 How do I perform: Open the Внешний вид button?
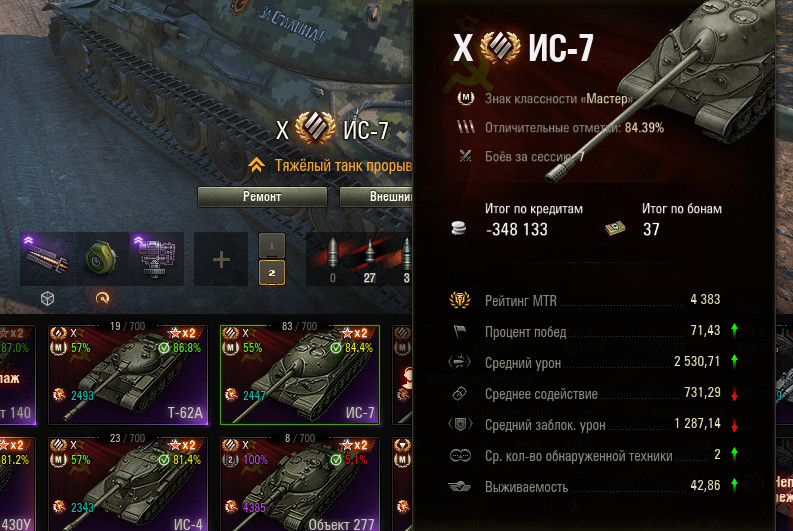376,197
